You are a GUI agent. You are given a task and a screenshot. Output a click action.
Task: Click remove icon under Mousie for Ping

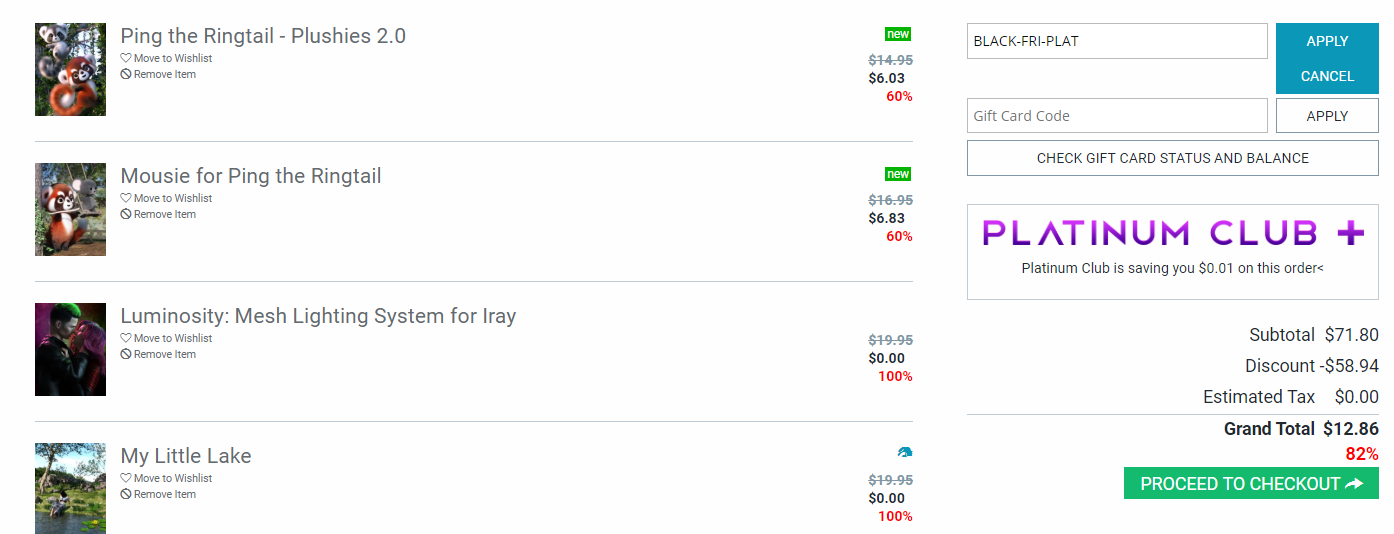pyautogui.click(x=126, y=214)
